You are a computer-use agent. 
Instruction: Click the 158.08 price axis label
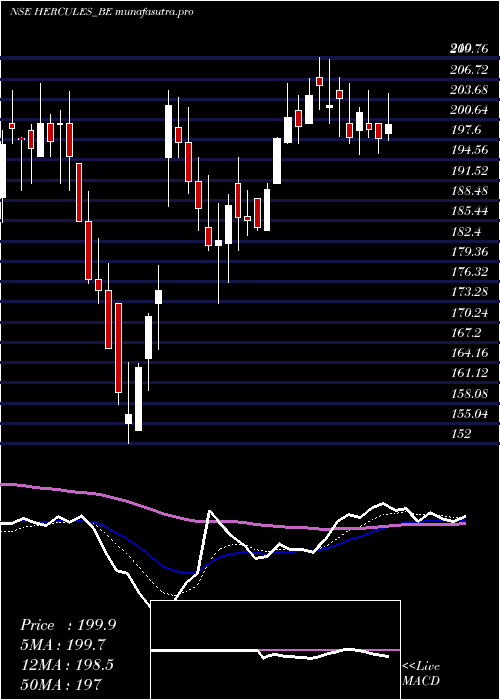(470, 393)
